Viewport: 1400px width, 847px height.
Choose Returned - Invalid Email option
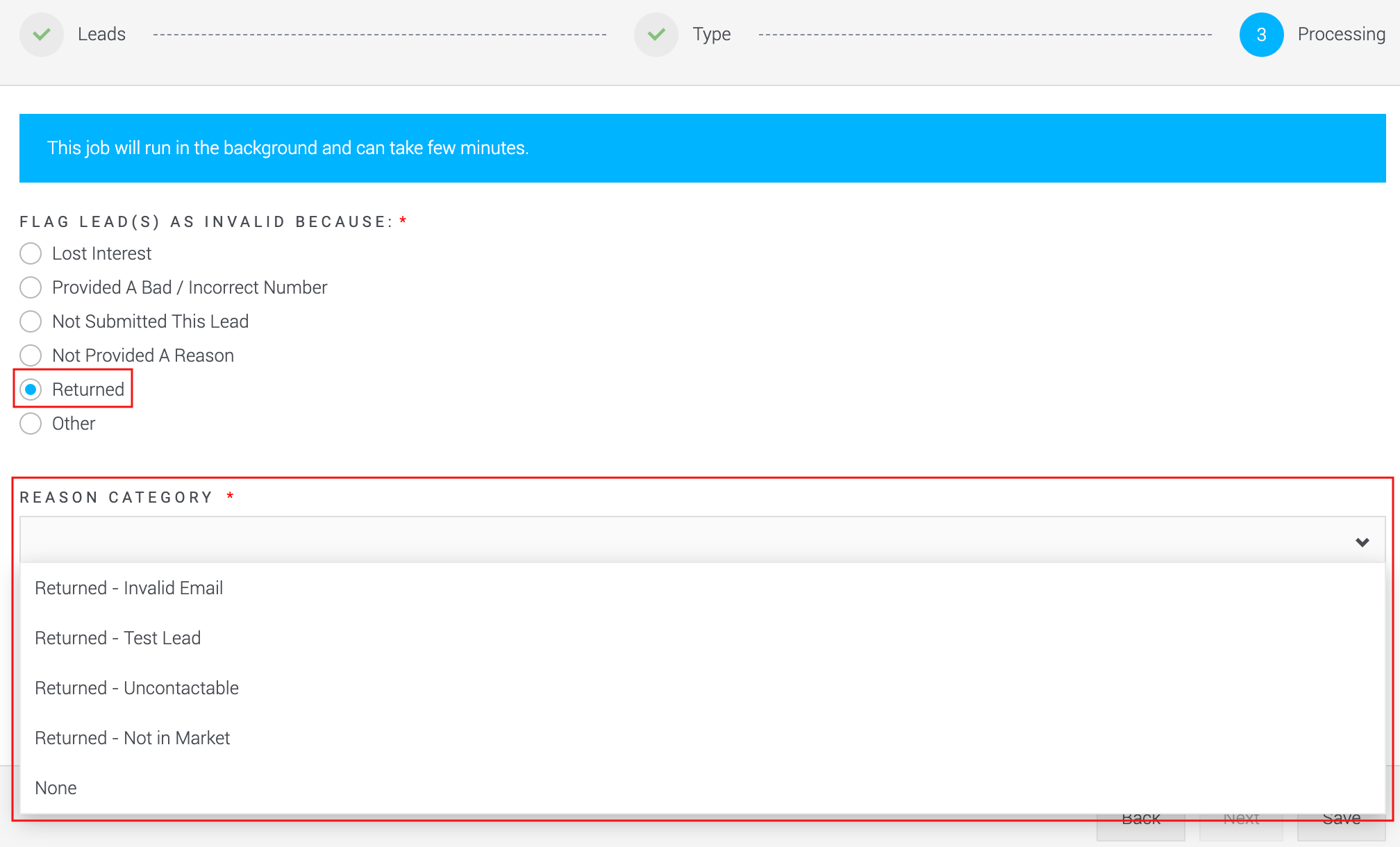click(703, 588)
